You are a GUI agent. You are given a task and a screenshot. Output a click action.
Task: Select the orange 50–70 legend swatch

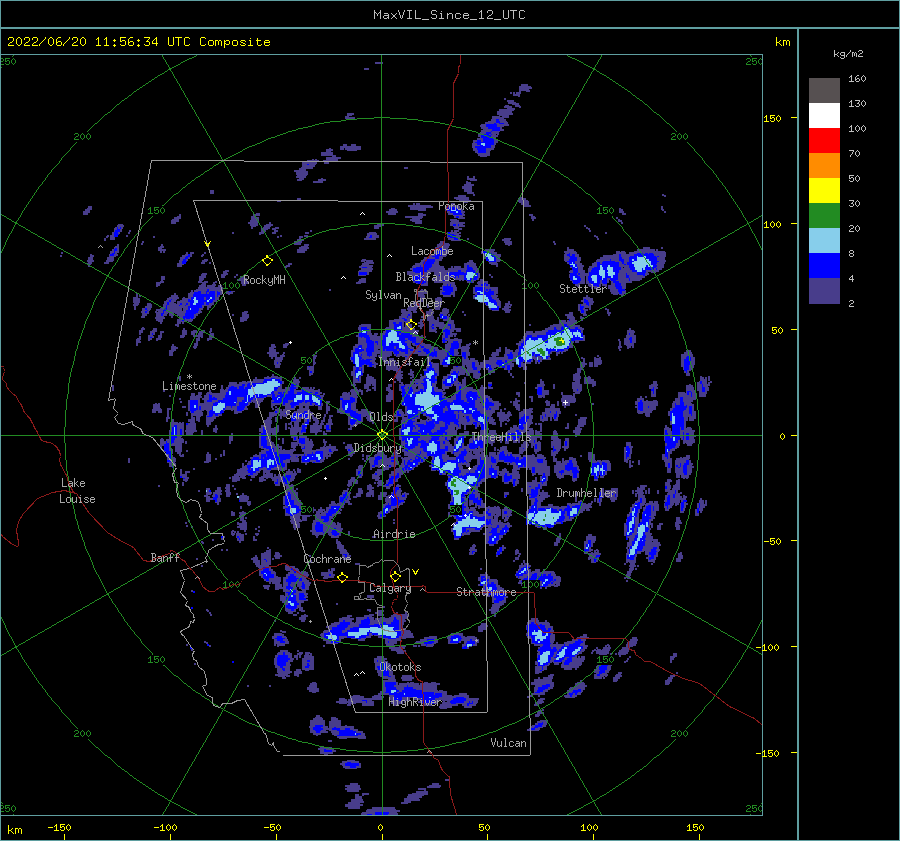pyautogui.click(x=824, y=166)
